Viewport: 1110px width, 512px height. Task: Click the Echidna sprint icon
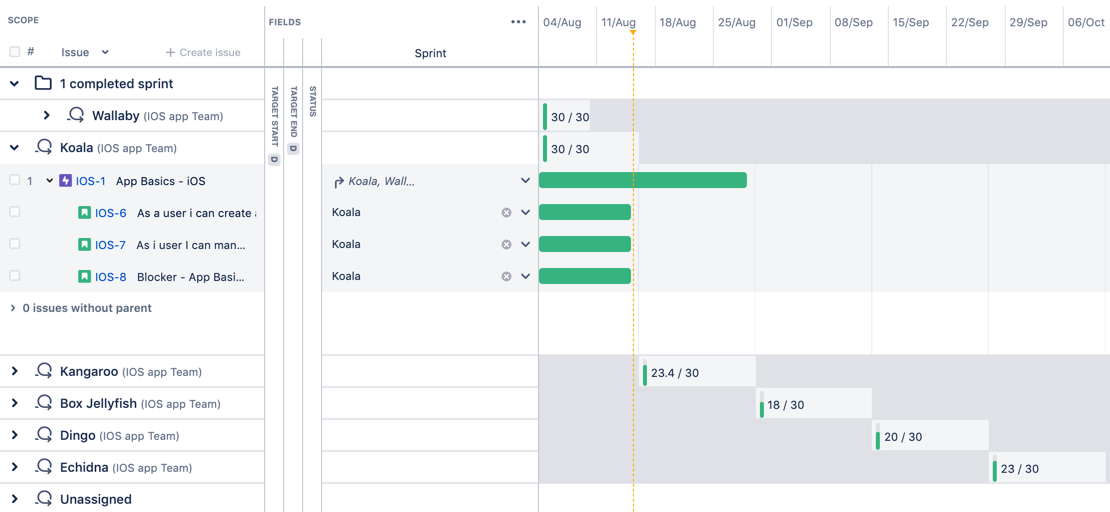pyautogui.click(x=44, y=467)
